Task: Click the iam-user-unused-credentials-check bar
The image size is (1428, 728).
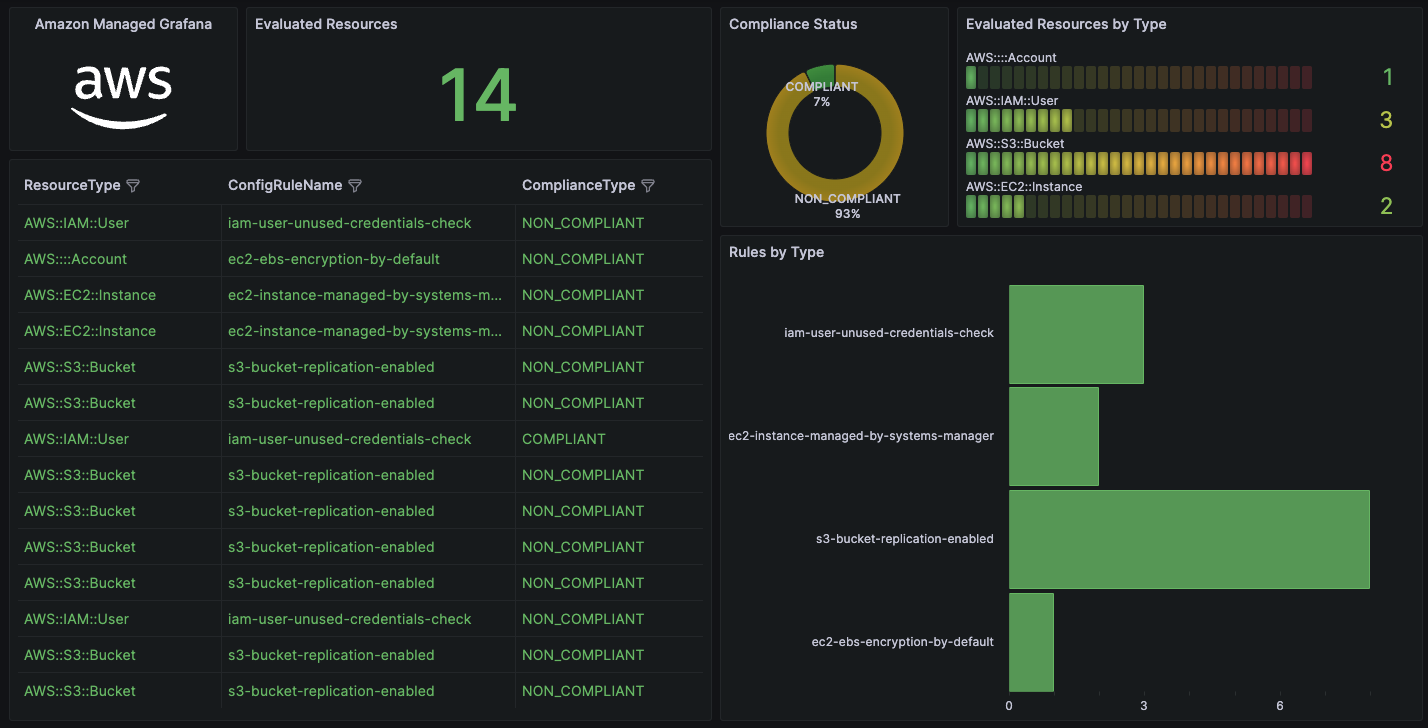Action: pos(1076,334)
